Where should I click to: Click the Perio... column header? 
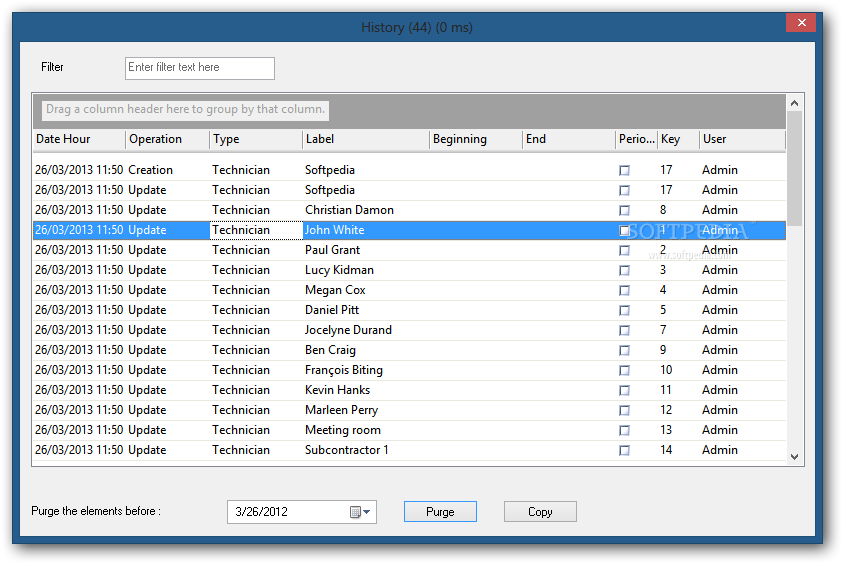point(637,139)
